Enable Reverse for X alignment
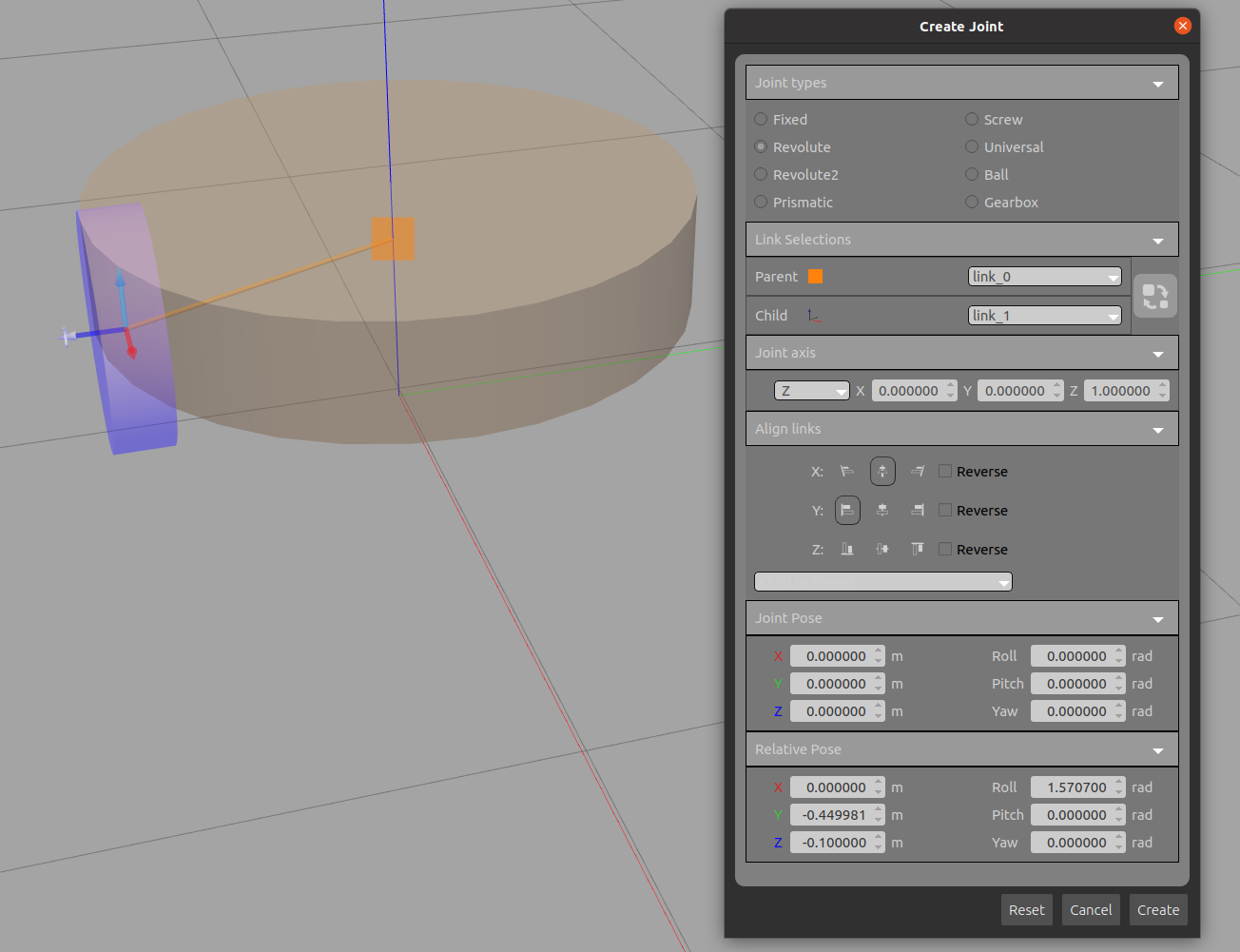1240x952 pixels. (945, 472)
